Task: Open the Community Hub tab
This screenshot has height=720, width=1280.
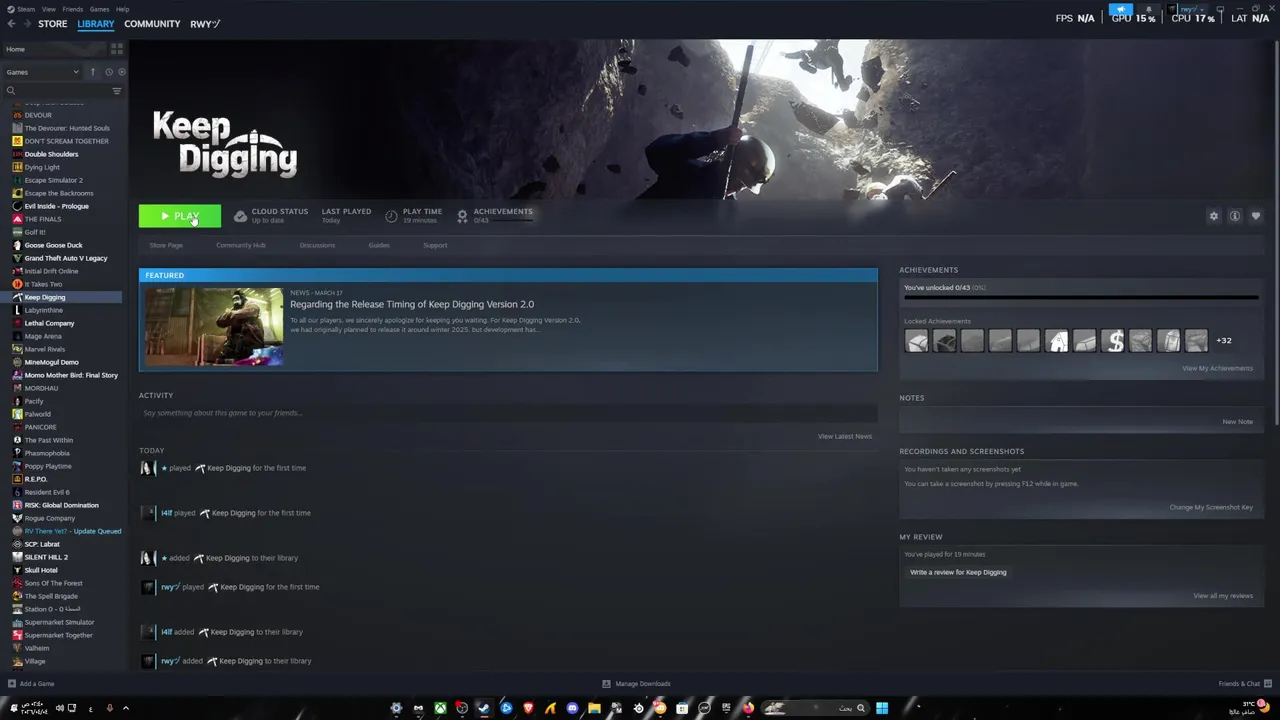Action: tap(241, 245)
